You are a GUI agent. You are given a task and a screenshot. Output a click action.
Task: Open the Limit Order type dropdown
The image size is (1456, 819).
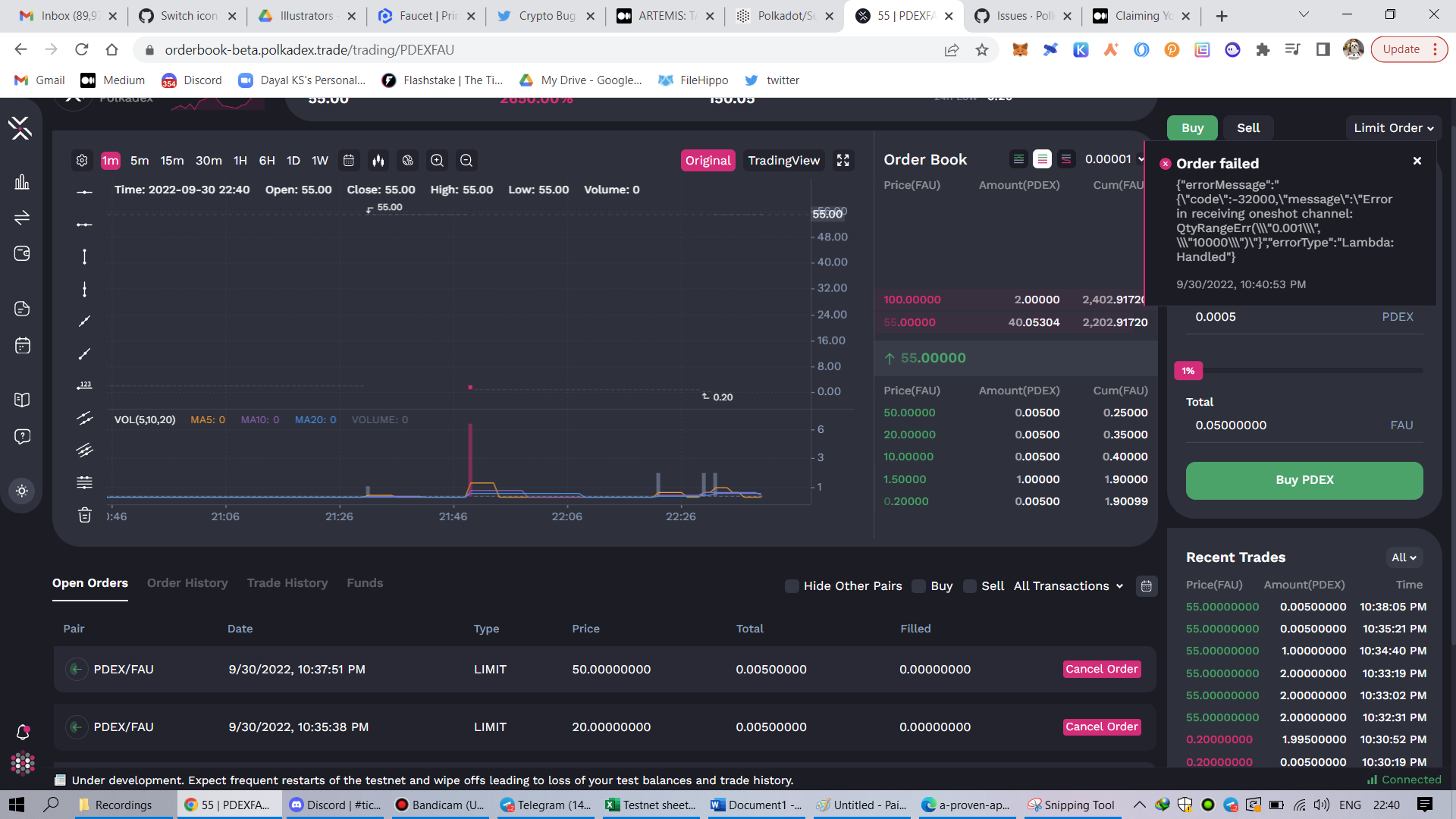click(1393, 128)
